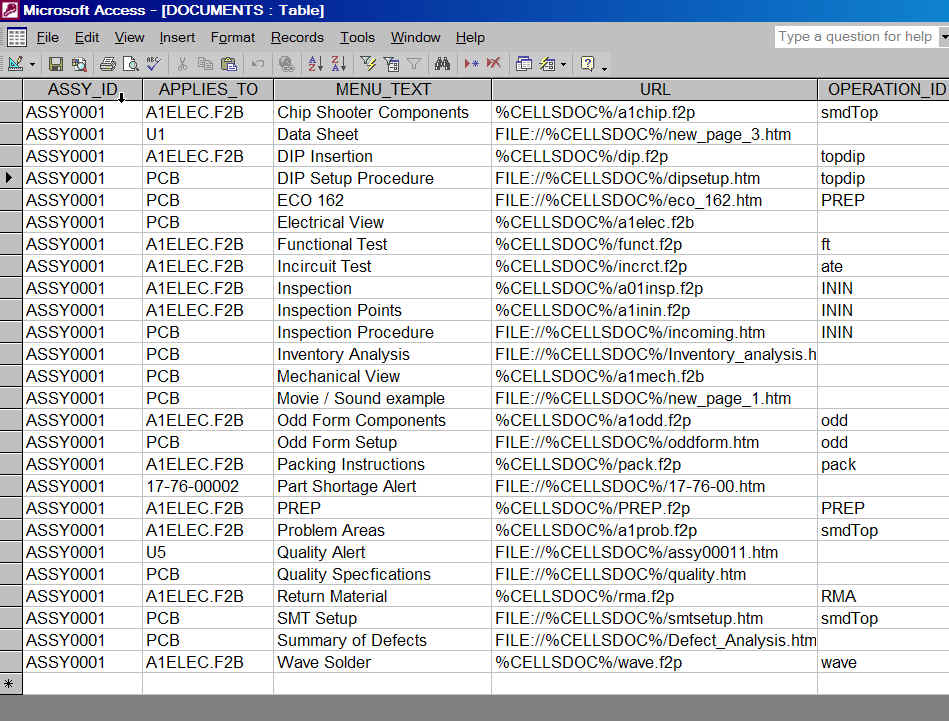Print the datasheet using the printer icon
Viewport: 949px width, 721px height.
coord(108,64)
